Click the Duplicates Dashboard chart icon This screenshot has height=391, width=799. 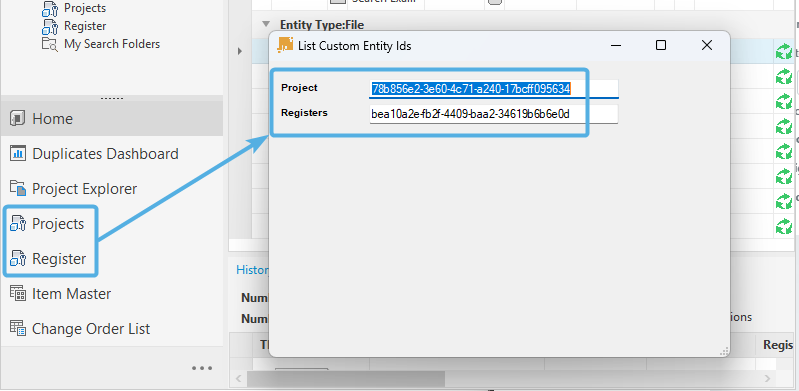[x=17, y=153]
